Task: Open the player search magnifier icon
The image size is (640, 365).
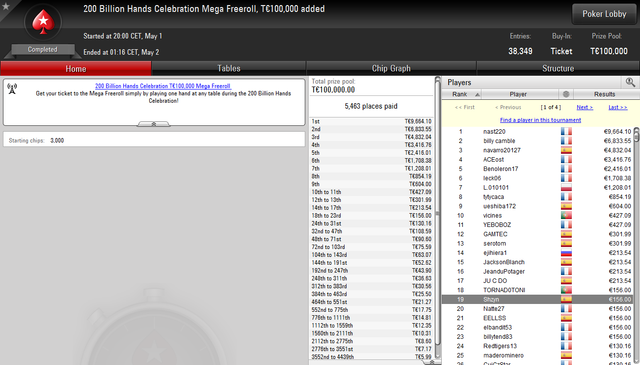Action: [630, 82]
